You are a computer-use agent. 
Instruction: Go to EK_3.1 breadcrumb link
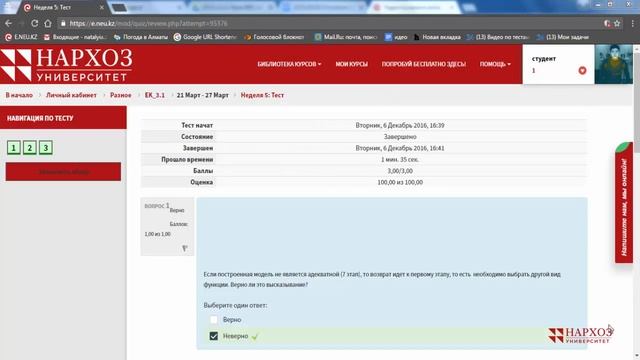[155, 95]
